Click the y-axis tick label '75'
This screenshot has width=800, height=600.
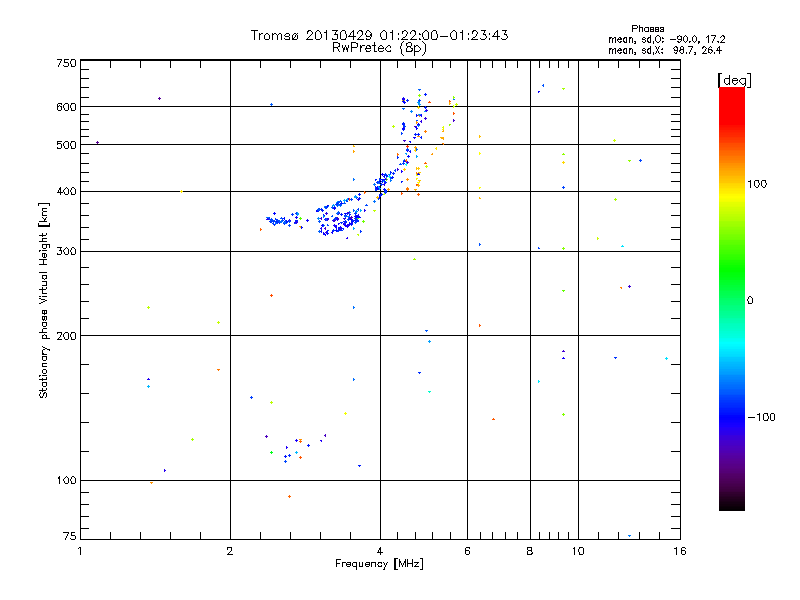70,536
